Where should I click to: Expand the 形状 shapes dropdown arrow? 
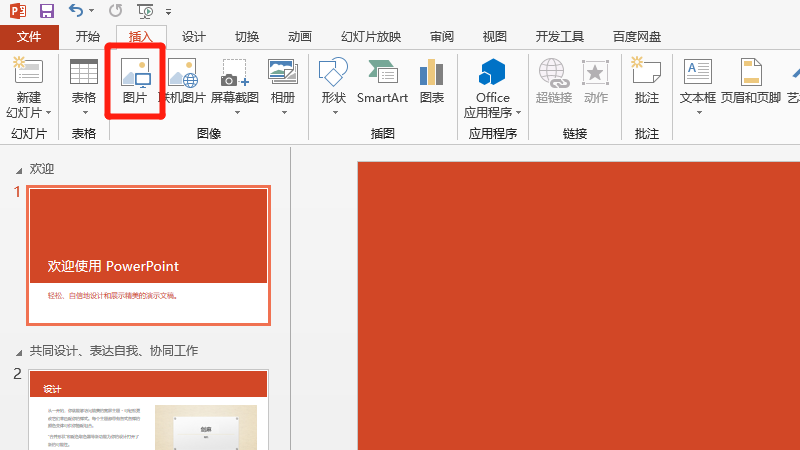tap(335, 112)
